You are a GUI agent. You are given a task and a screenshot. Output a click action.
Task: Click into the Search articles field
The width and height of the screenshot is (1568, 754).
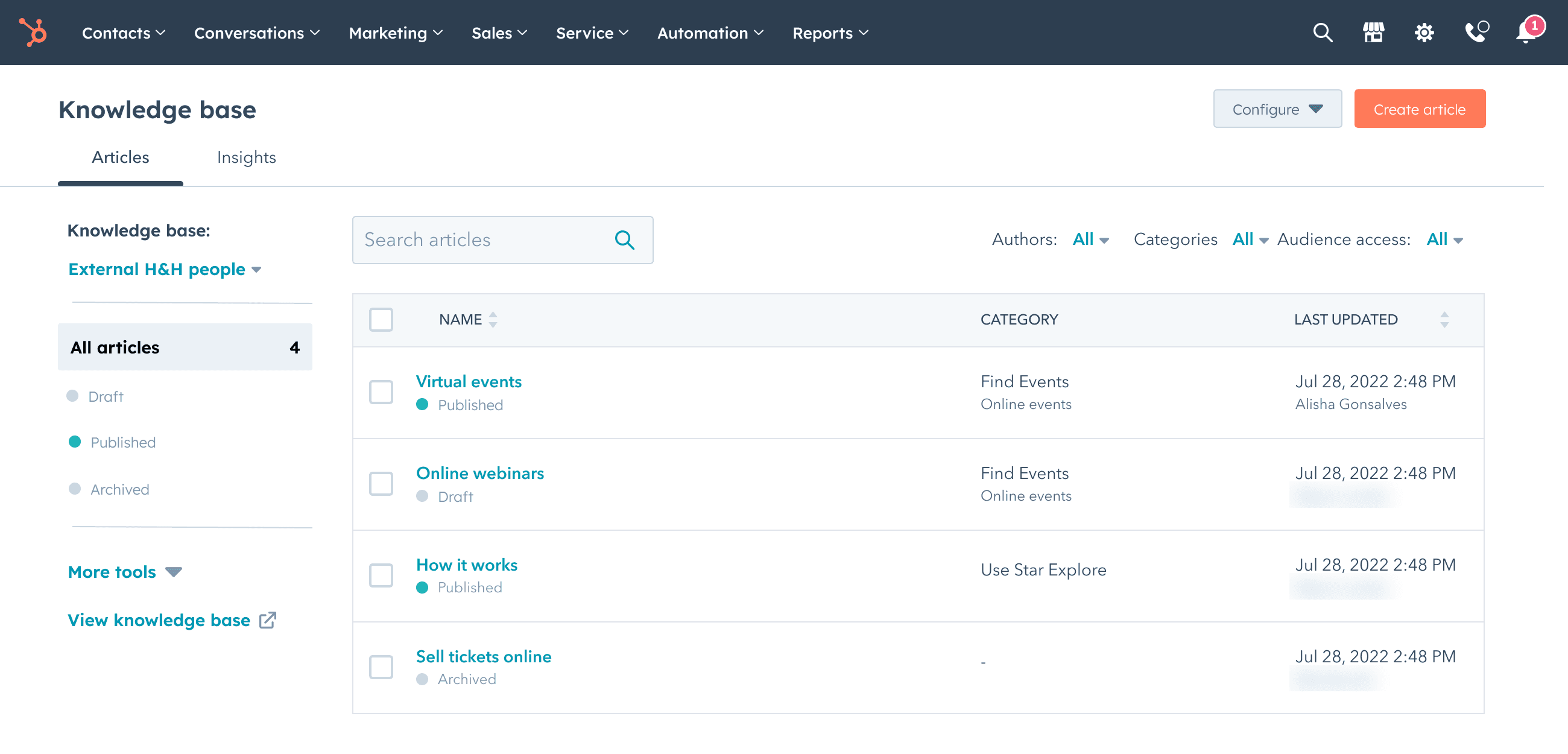point(503,240)
